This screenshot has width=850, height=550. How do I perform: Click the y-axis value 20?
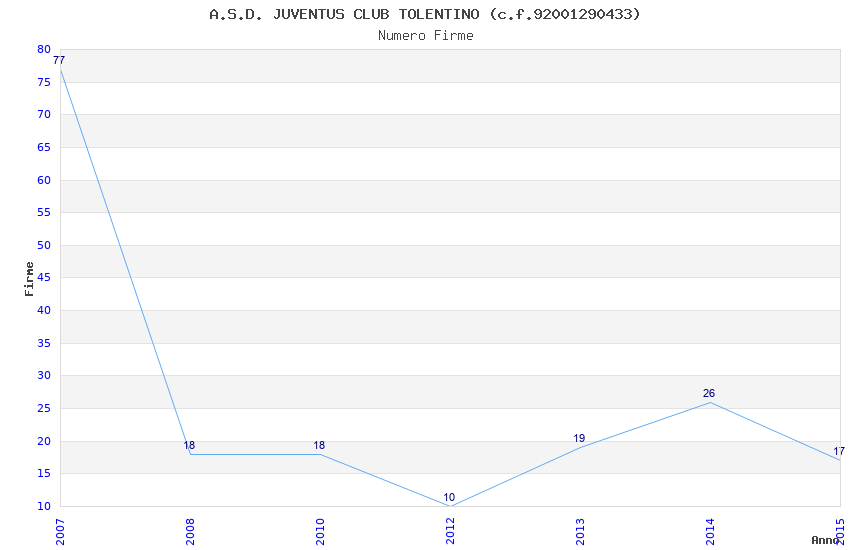tap(44, 442)
